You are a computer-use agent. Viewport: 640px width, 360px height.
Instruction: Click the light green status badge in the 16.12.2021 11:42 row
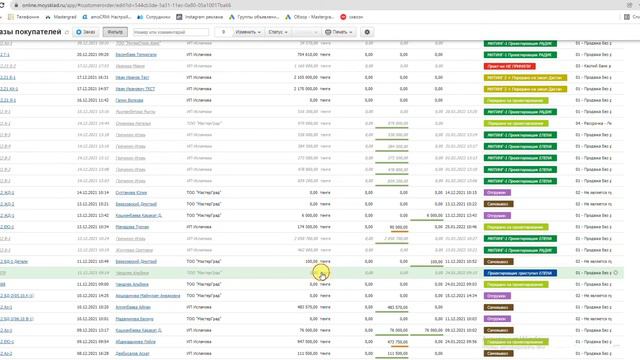pos(516,100)
